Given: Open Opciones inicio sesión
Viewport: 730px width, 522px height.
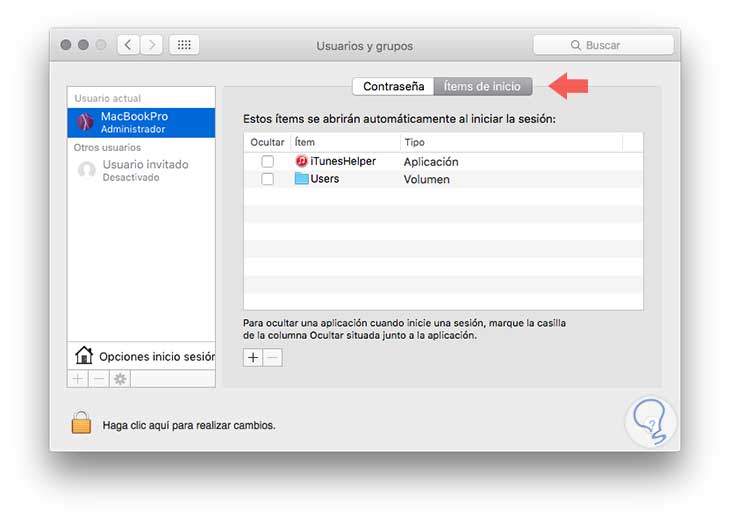Looking at the screenshot, I should (x=141, y=356).
